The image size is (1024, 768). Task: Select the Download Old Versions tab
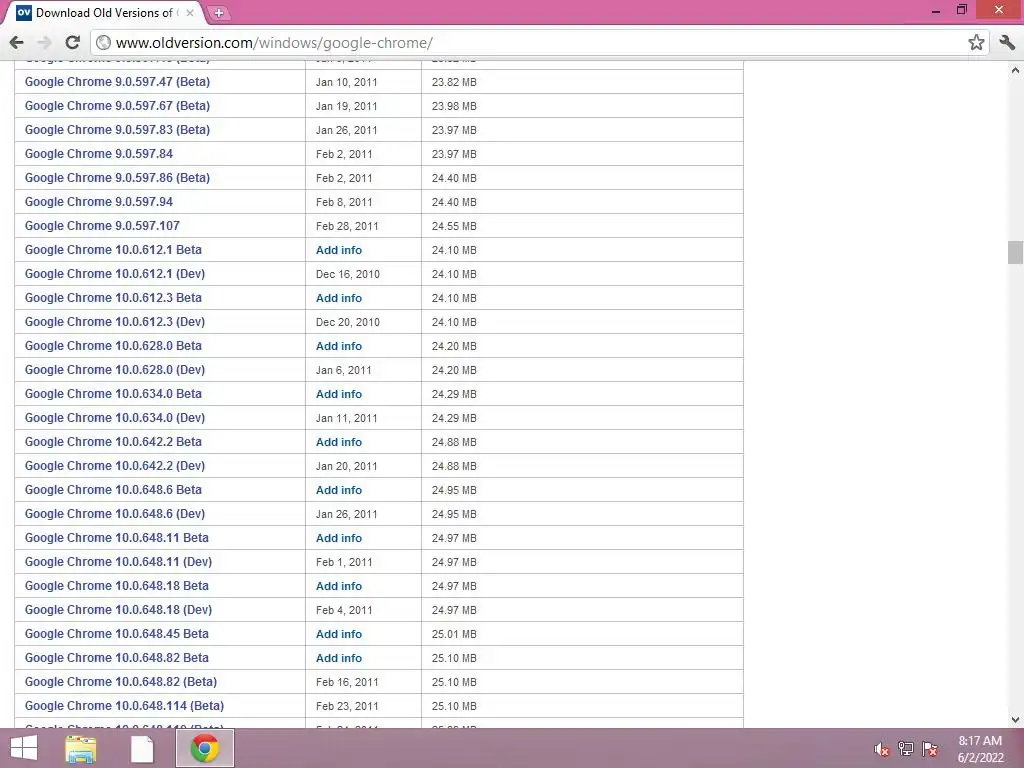click(x=104, y=13)
